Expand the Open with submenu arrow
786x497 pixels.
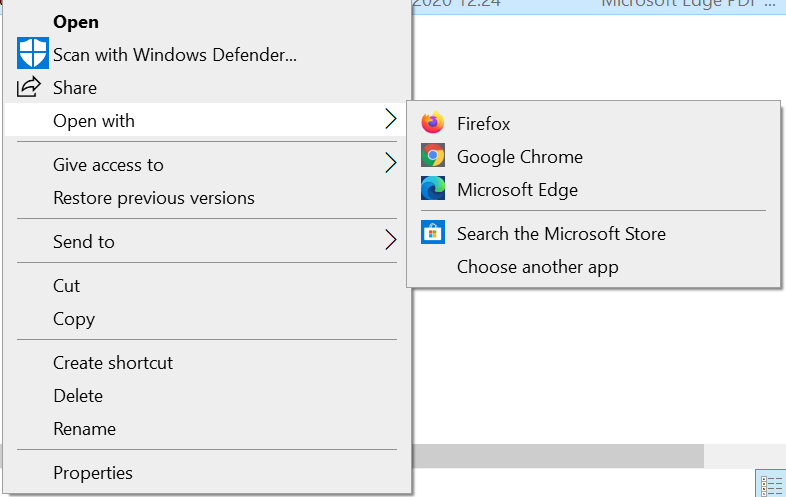(x=391, y=119)
